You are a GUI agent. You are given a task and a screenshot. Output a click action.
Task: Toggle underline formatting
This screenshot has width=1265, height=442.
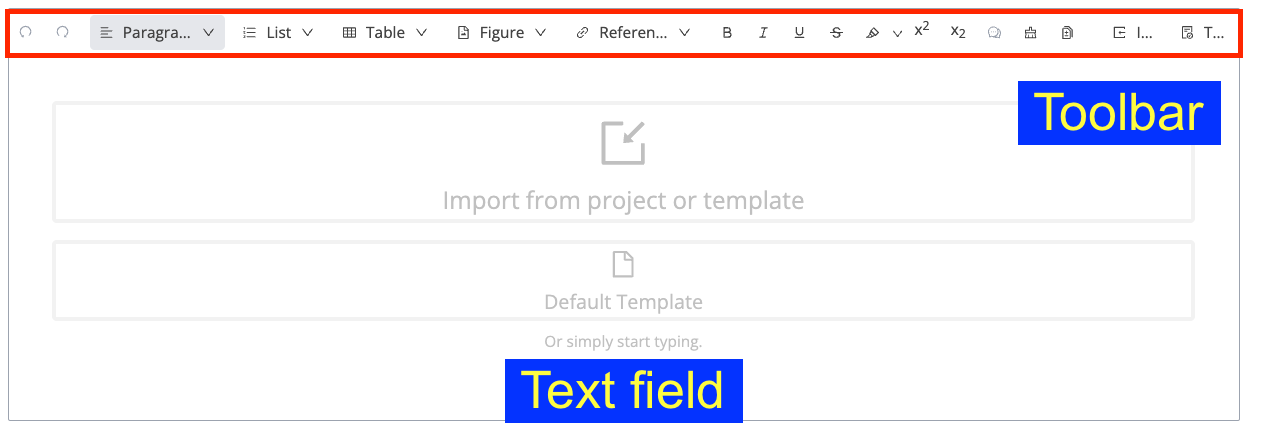(x=799, y=33)
